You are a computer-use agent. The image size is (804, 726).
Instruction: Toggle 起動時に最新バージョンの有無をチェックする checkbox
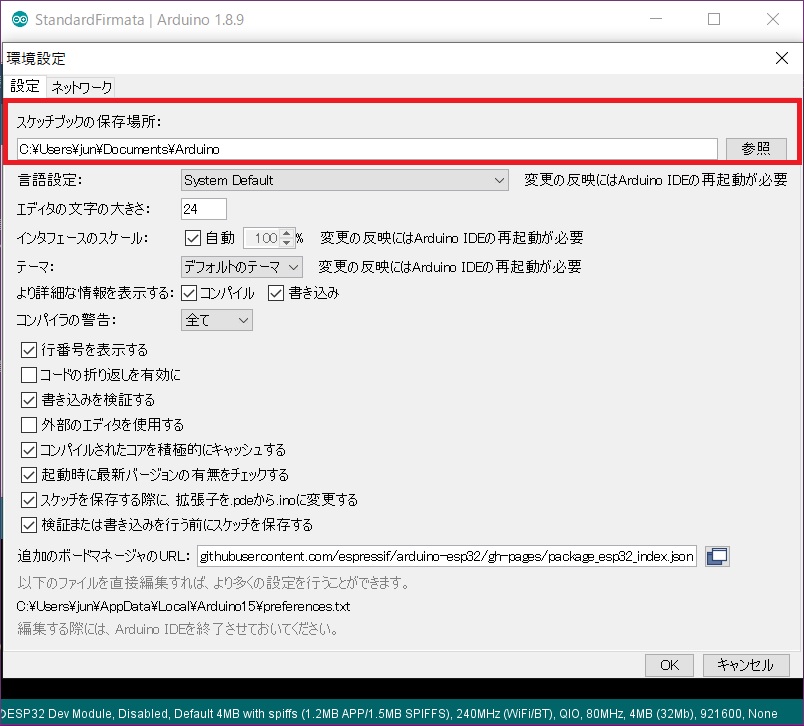point(29,475)
